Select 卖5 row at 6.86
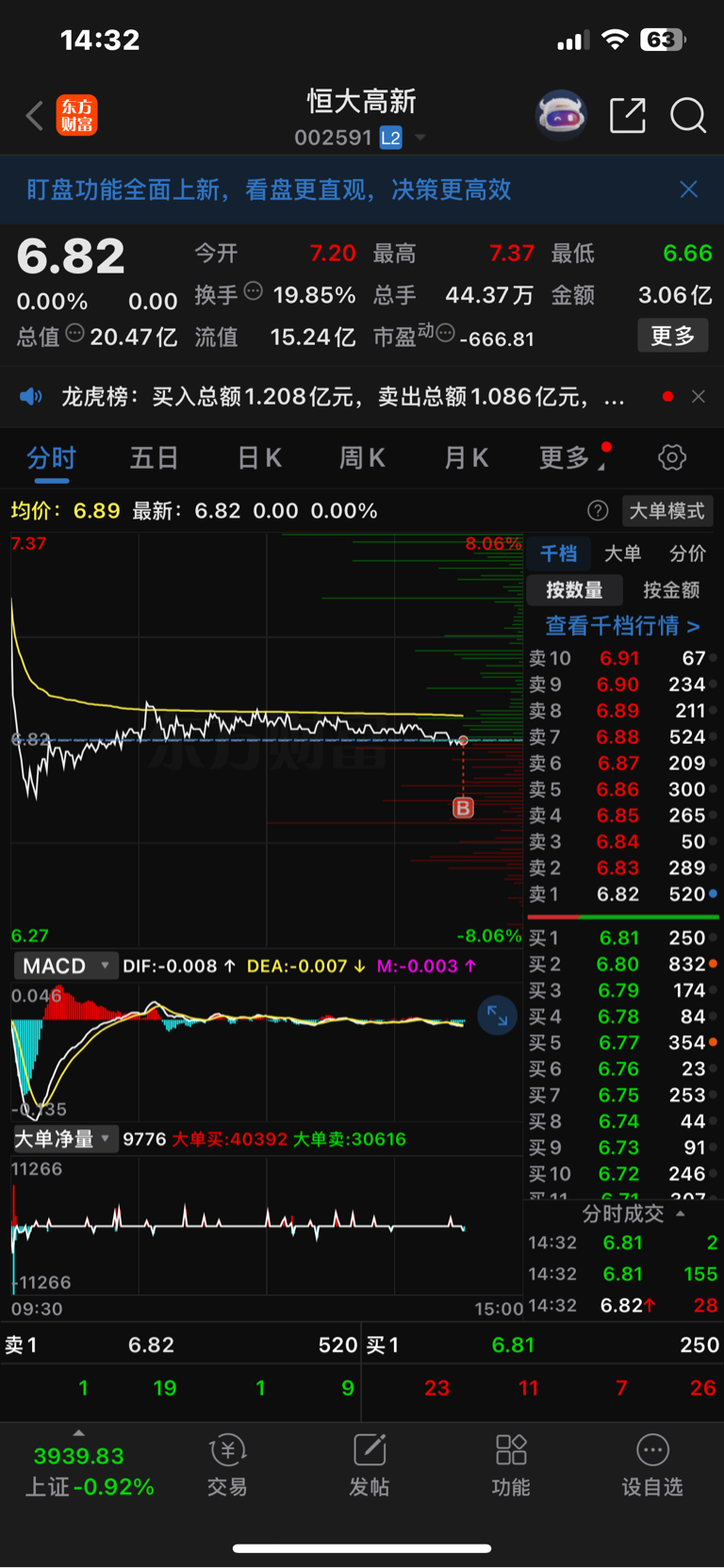Viewport: 724px width, 1568px height. pyautogui.click(x=622, y=789)
